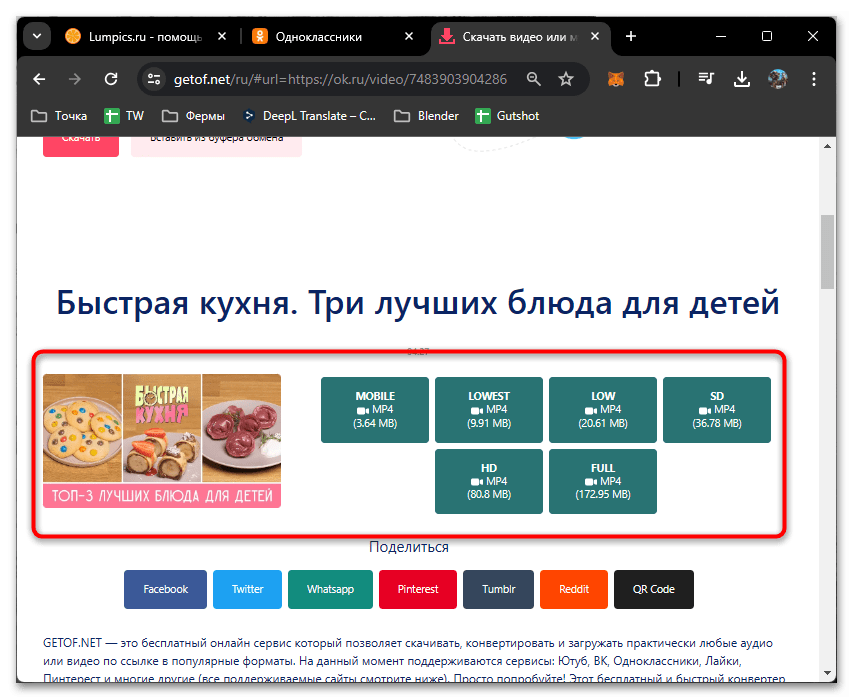Open the TW bookmark
Viewport: 853px width, 699px height.
coord(124,115)
